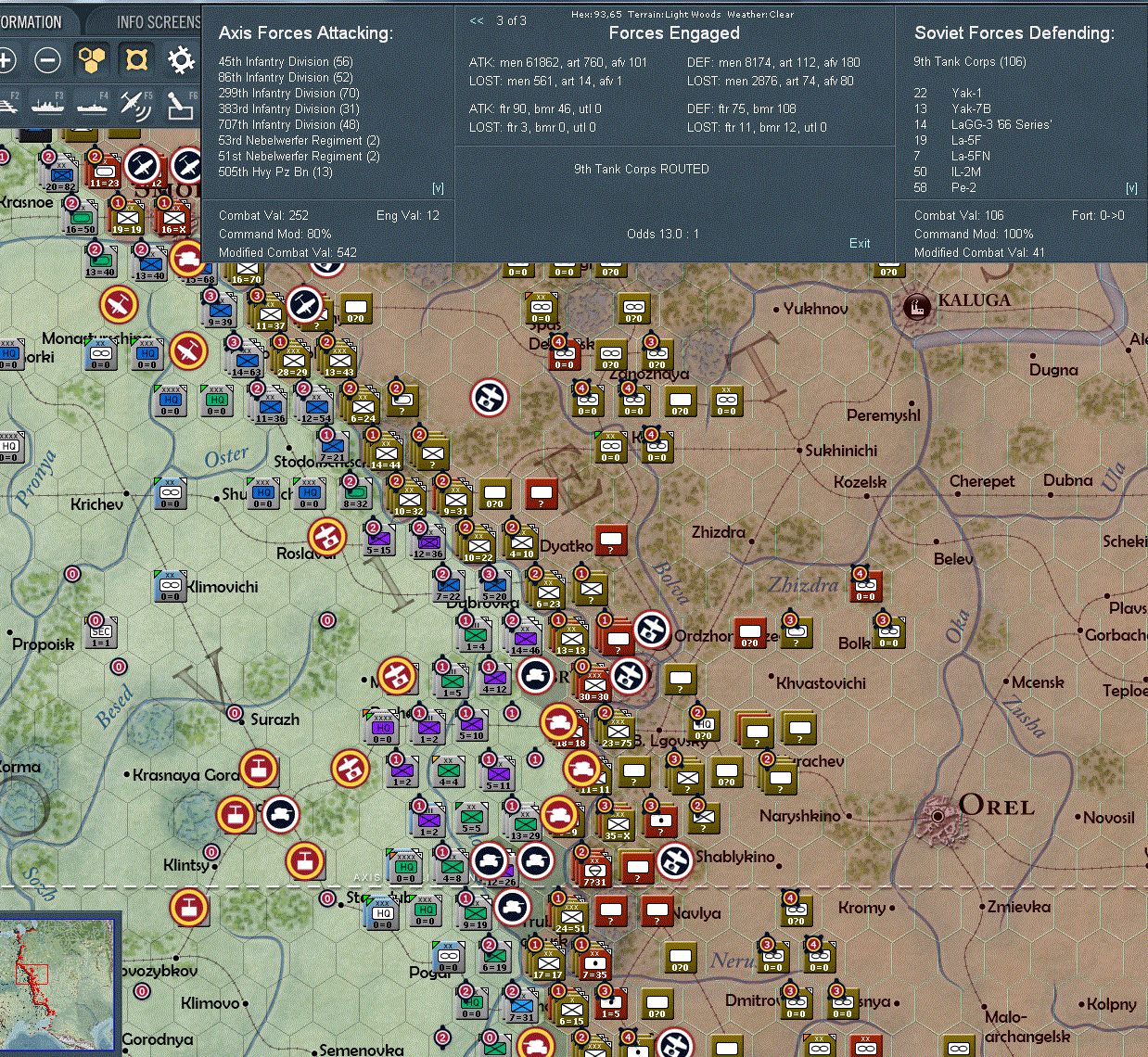This screenshot has height=1057, width=1148.
Task: Select purple unit counter 12=36
Action: pyautogui.click(x=427, y=542)
